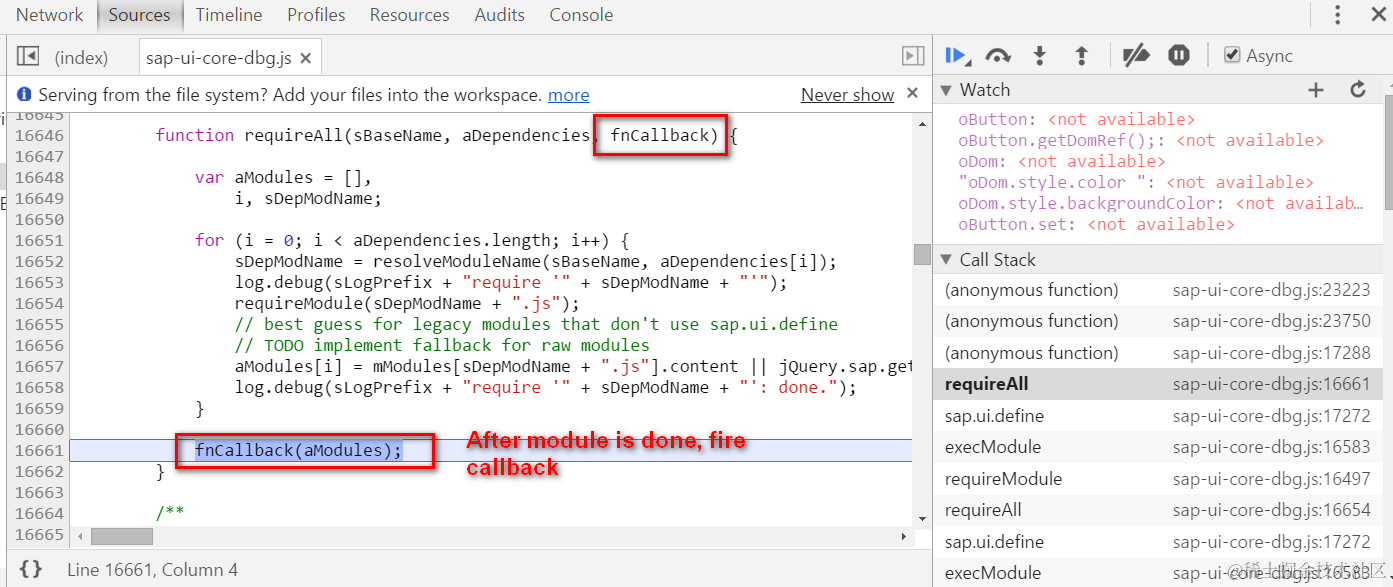Click horizontal scrollbar thumb of code editor
Image resolution: width=1393 pixels, height=587 pixels.
click(x=121, y=537)
